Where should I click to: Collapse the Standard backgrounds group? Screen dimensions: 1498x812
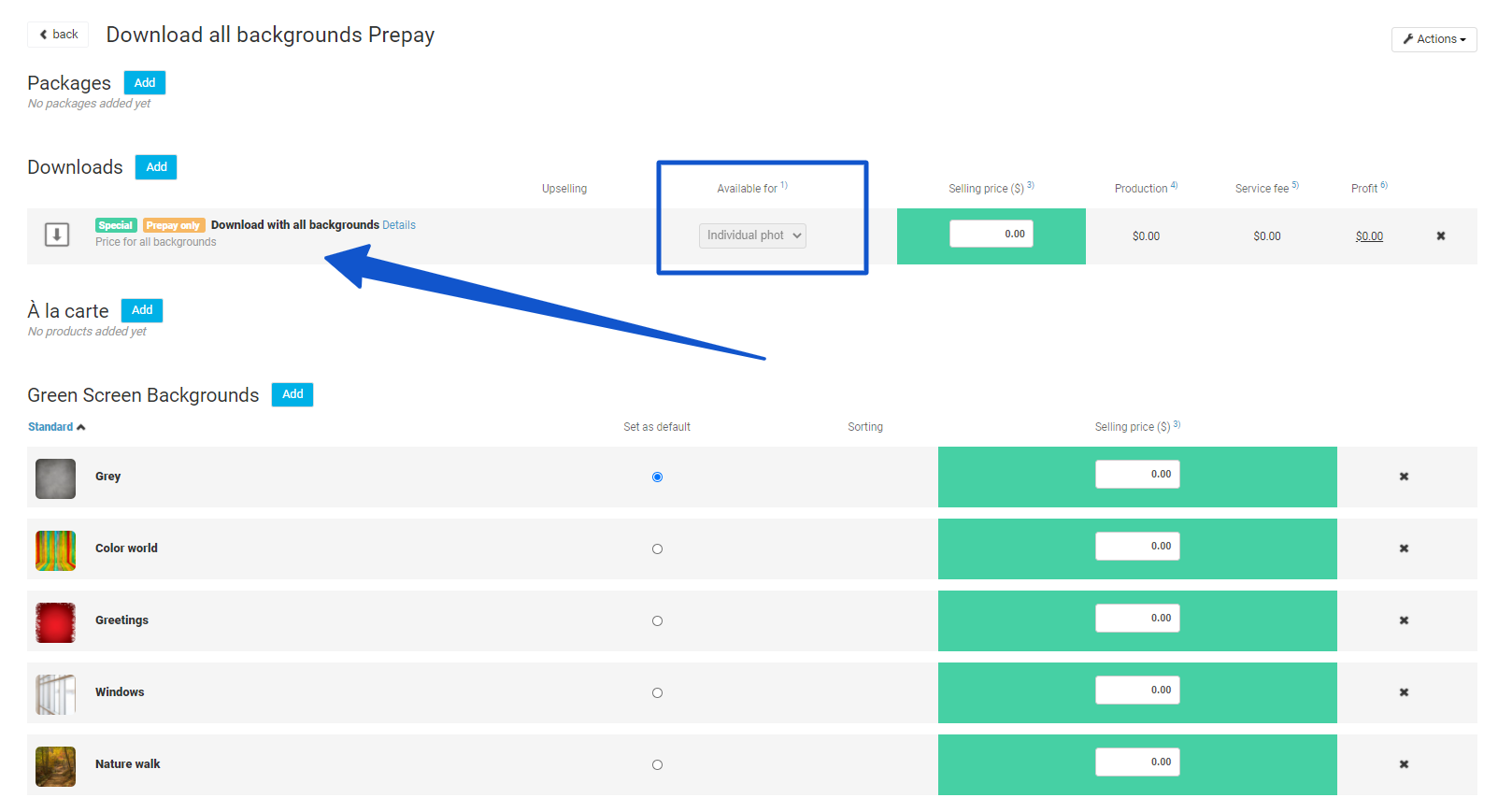click(x=57, y=427)
